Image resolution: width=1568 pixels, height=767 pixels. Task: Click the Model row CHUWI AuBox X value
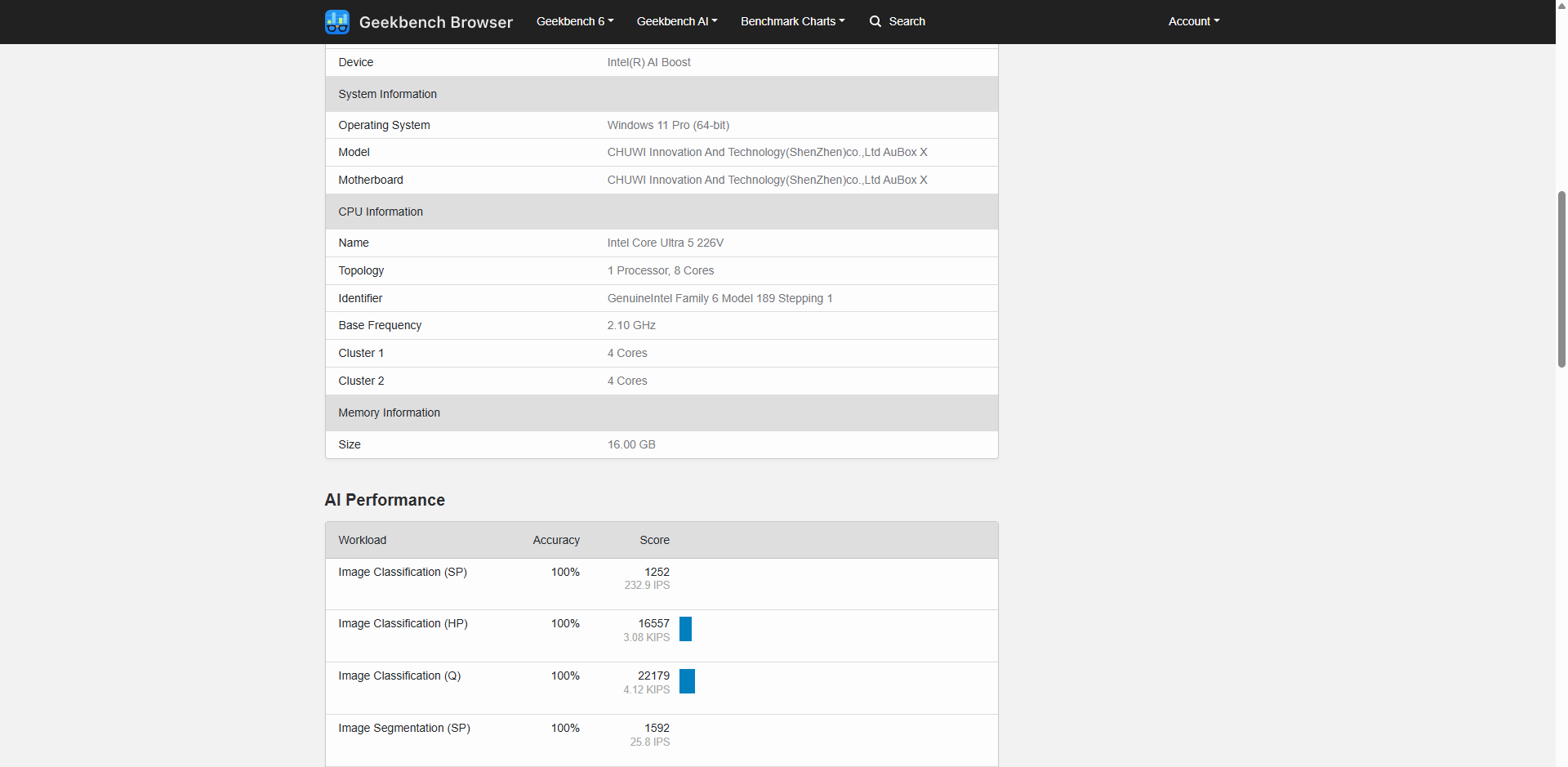767,152
